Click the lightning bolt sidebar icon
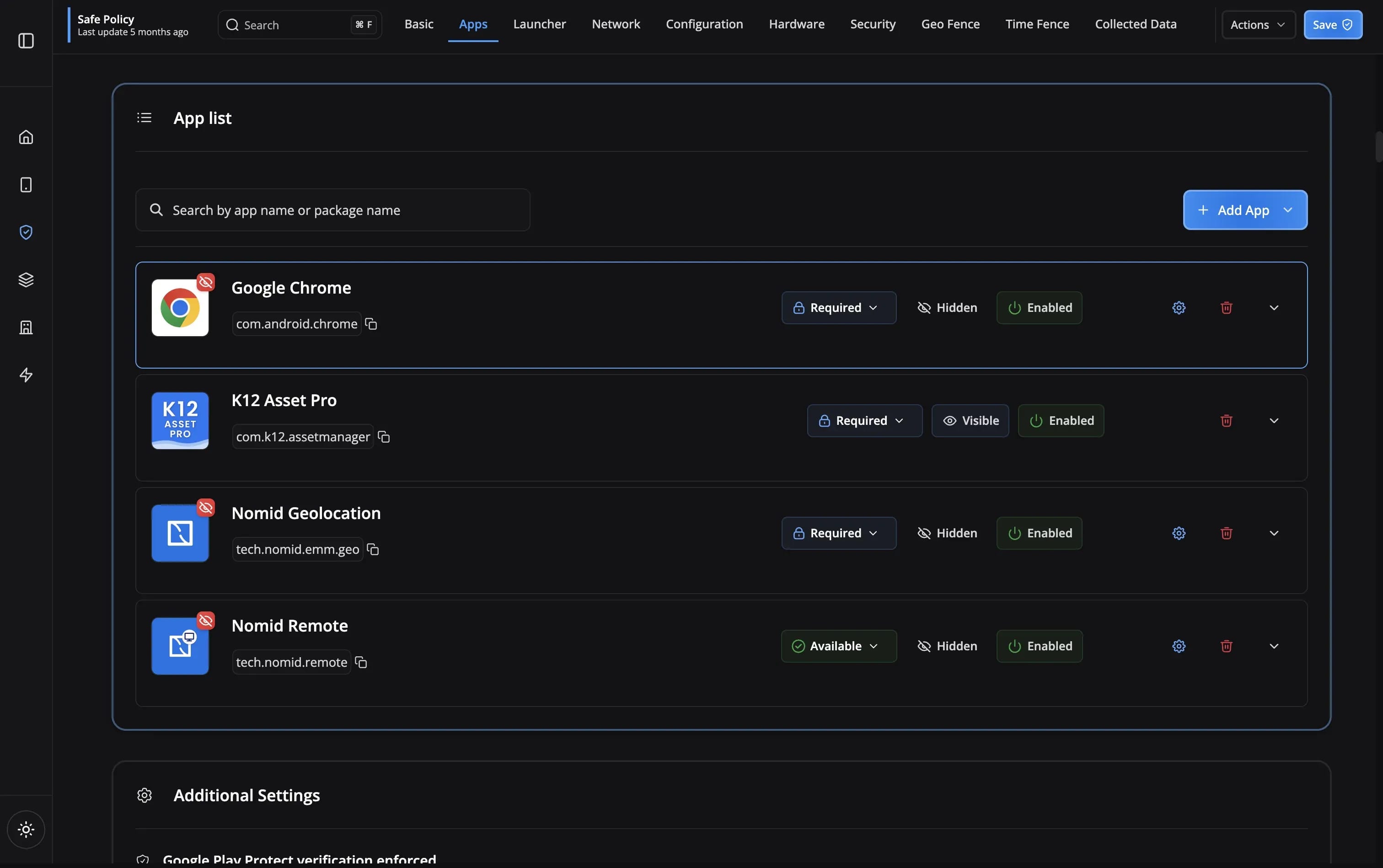 26,375
